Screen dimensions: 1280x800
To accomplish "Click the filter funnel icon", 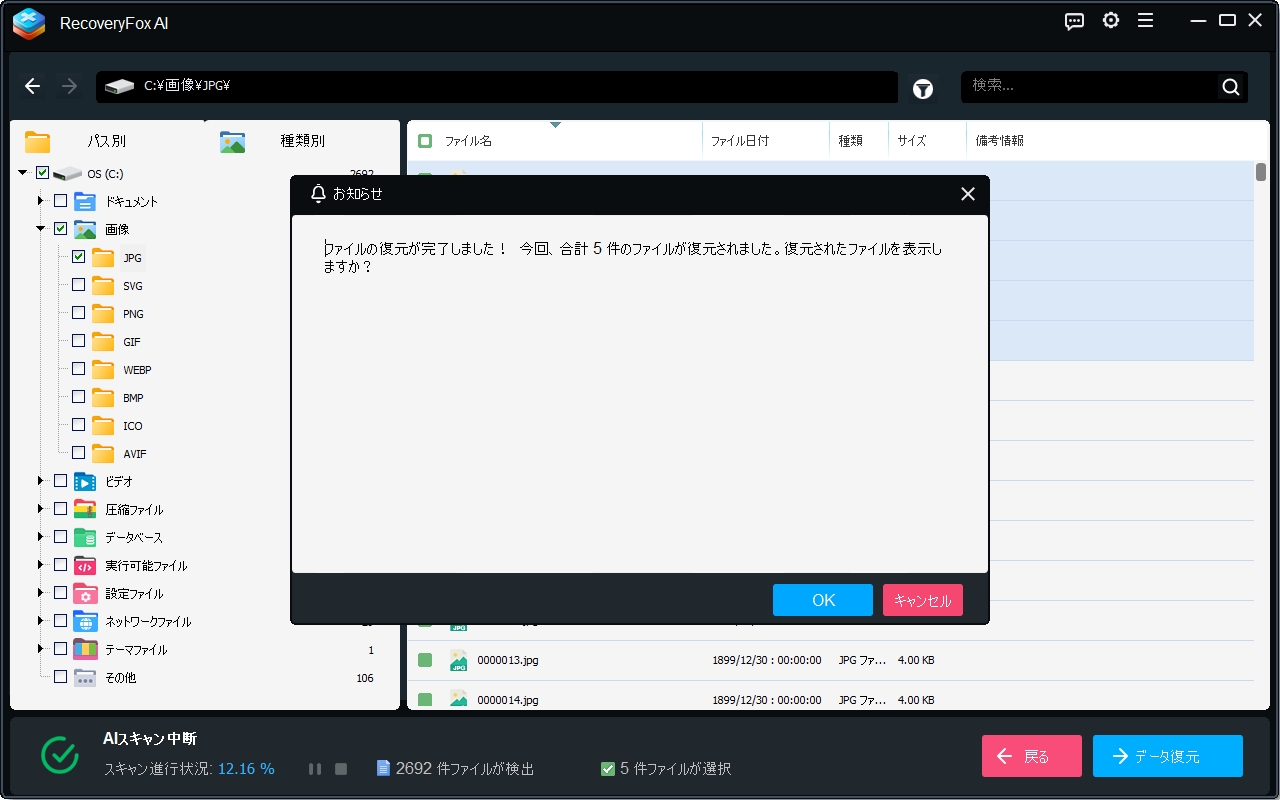I will point(922,88).
